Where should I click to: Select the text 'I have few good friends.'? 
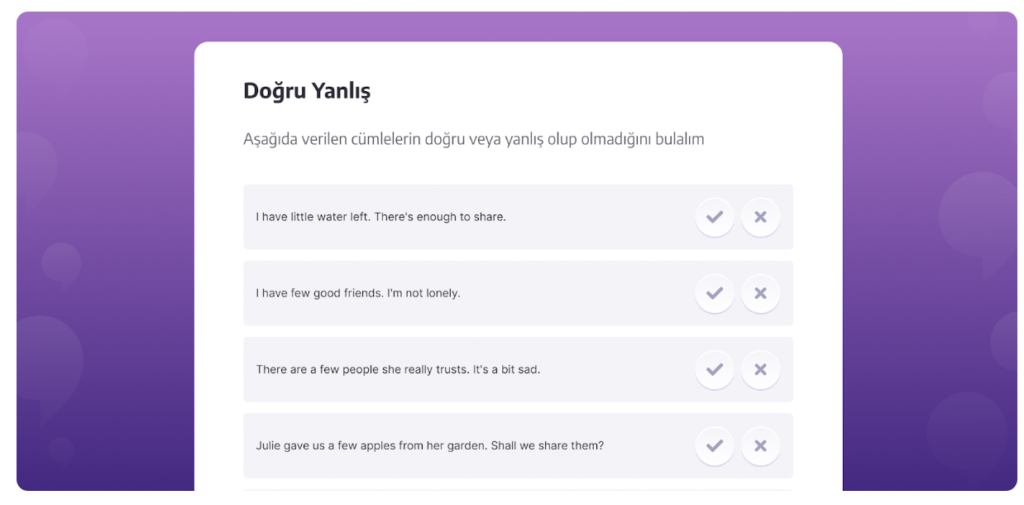(x=319, y=293)
